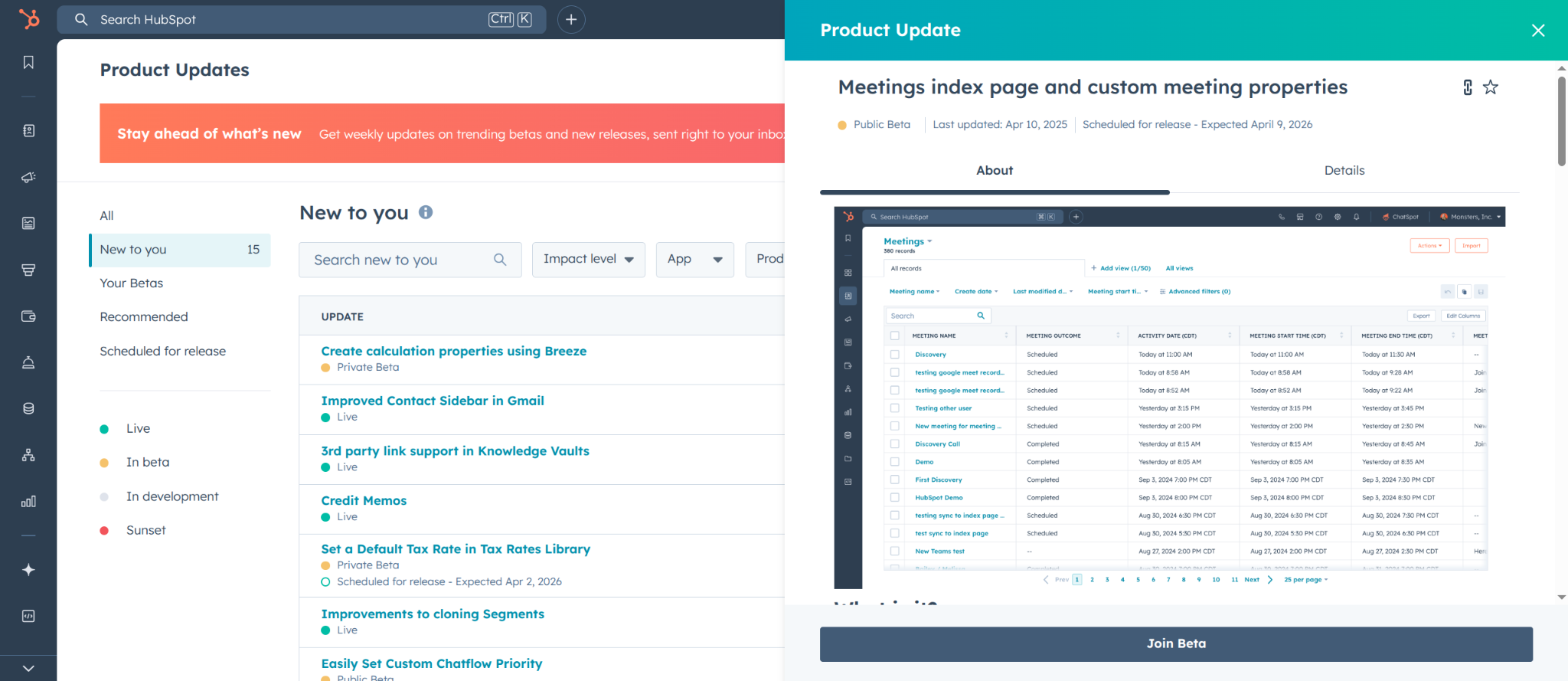This screenshot has height=681, width=1568.
Task: Open the partially visible Prod filter dropdown
Action: click(766, 260)
